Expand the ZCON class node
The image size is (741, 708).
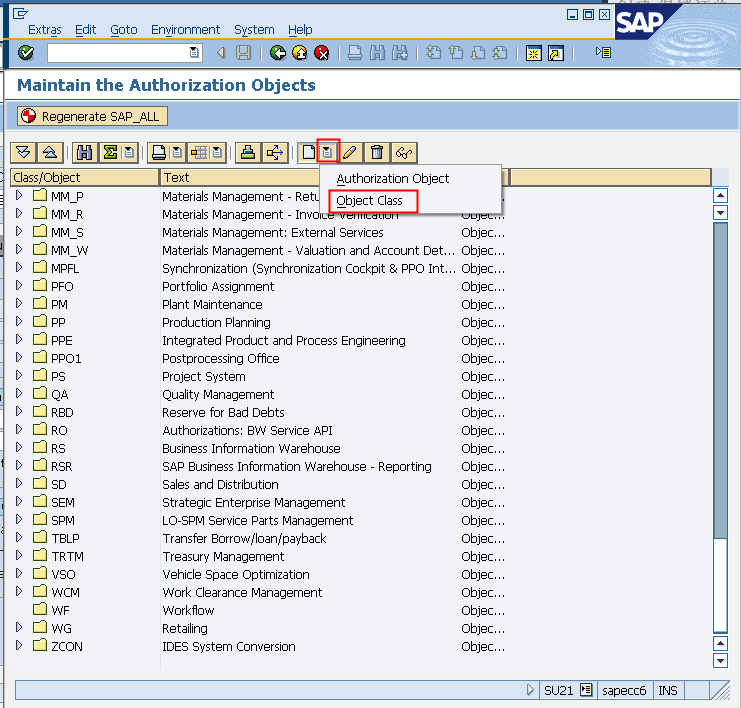coord(19,646)
